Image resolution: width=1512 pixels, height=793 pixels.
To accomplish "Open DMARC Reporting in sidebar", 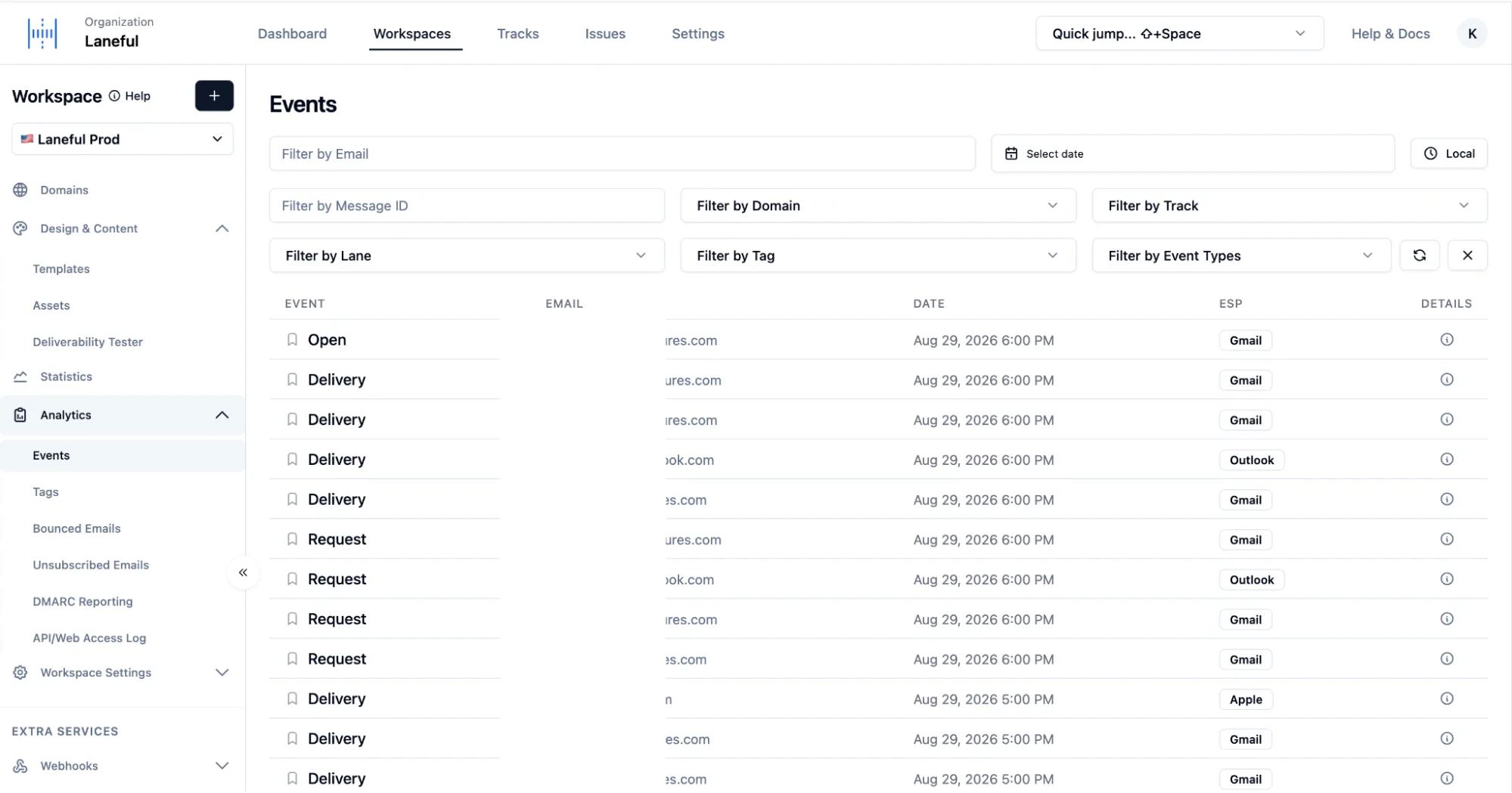I will (x=82, y=602).
